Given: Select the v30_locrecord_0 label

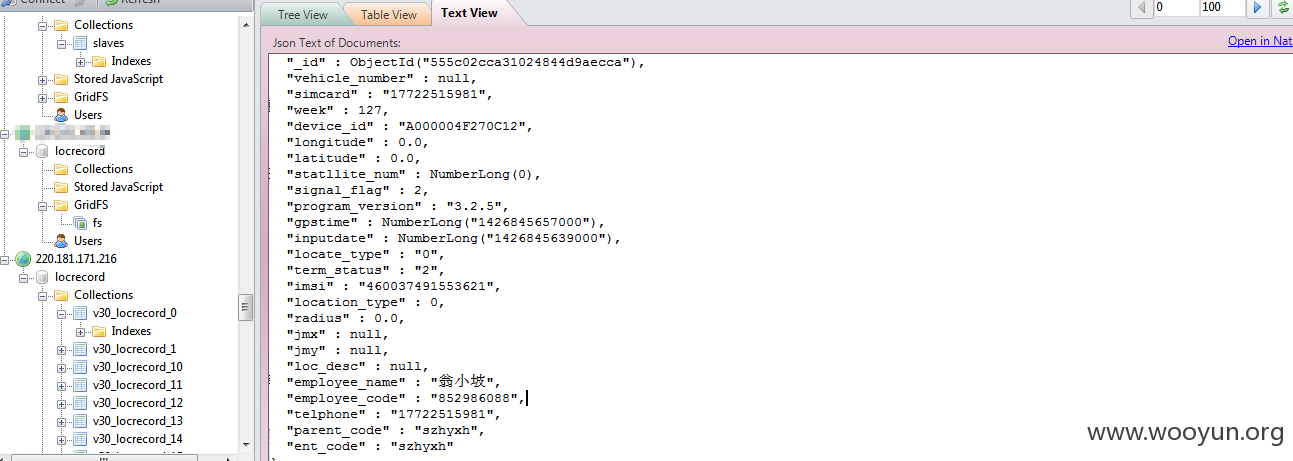Looking at the screenshot, I should tap(134, 313).
